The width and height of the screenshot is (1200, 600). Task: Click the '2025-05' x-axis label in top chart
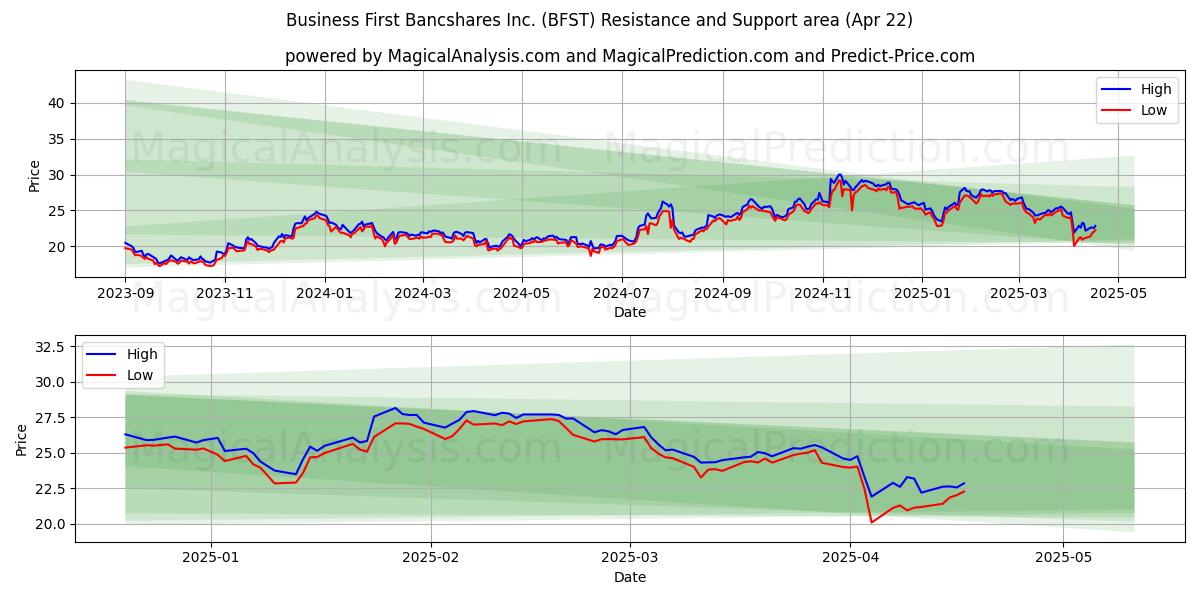[1119, 295]
